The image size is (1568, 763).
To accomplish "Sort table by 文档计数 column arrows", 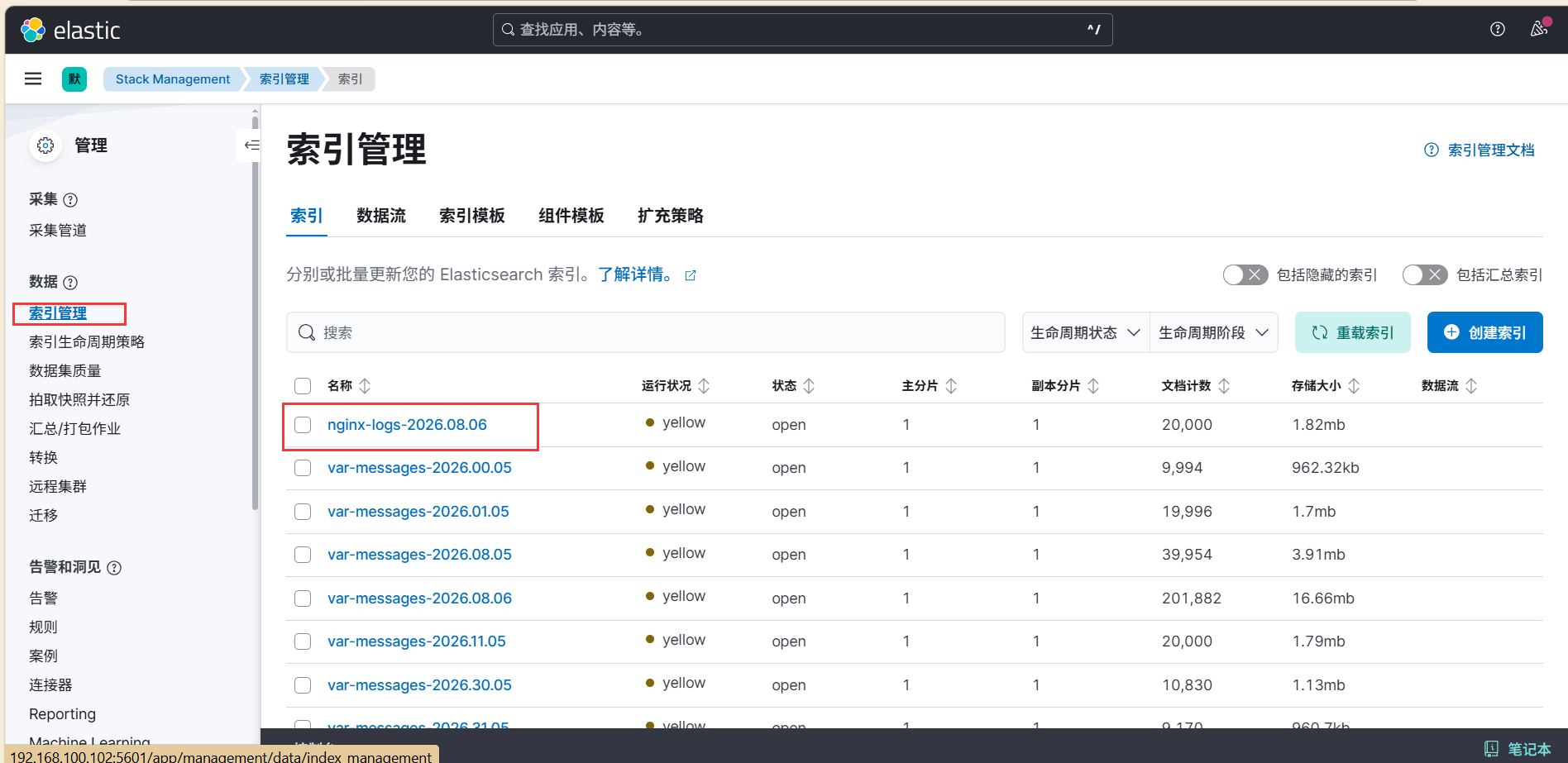I will (x=1224, y=386).
